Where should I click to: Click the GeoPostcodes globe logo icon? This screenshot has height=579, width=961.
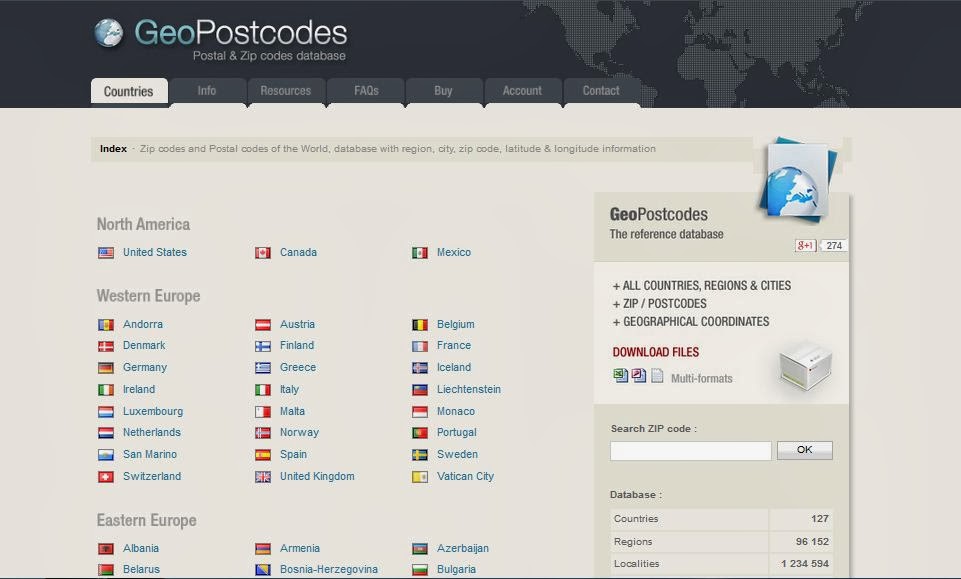pyautogui.click(x=109, y=32)
